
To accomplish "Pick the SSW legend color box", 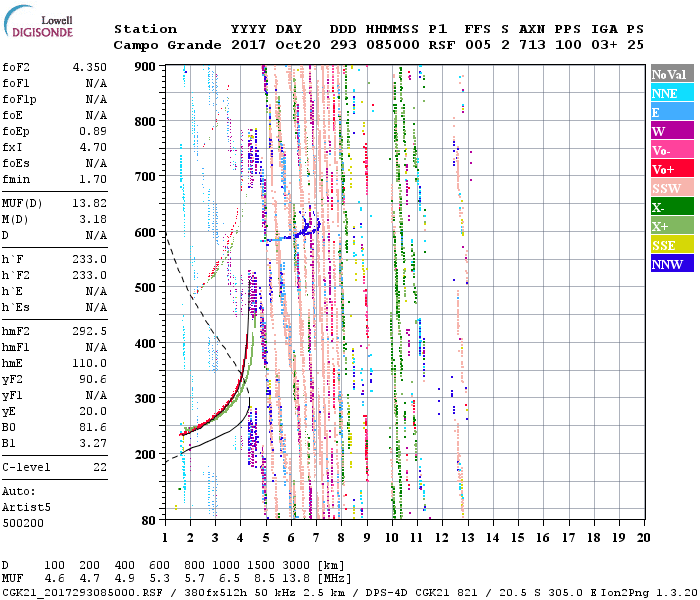I will coord(669,188).
